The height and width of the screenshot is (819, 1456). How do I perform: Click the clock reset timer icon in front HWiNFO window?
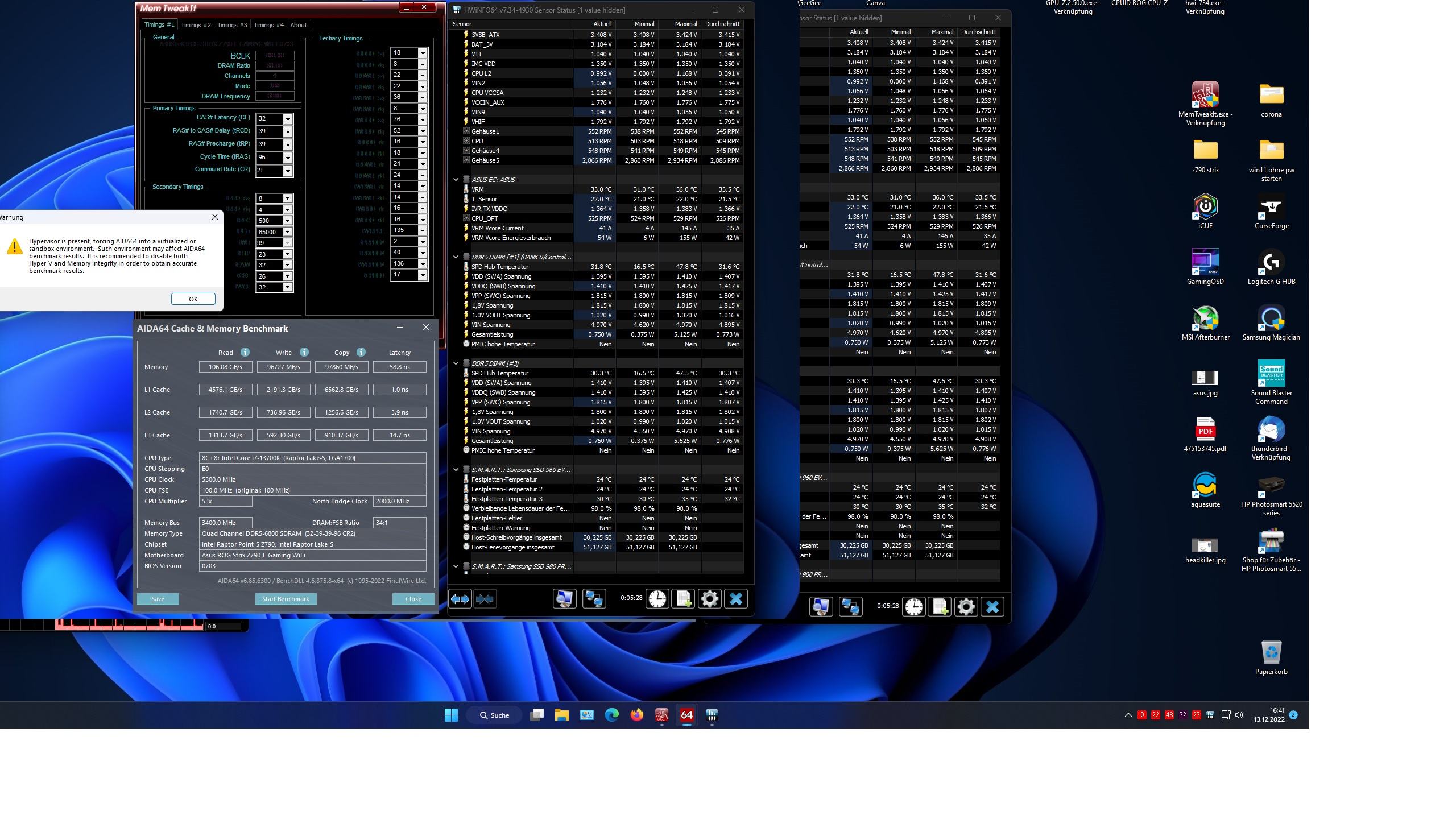coord(657,599)
